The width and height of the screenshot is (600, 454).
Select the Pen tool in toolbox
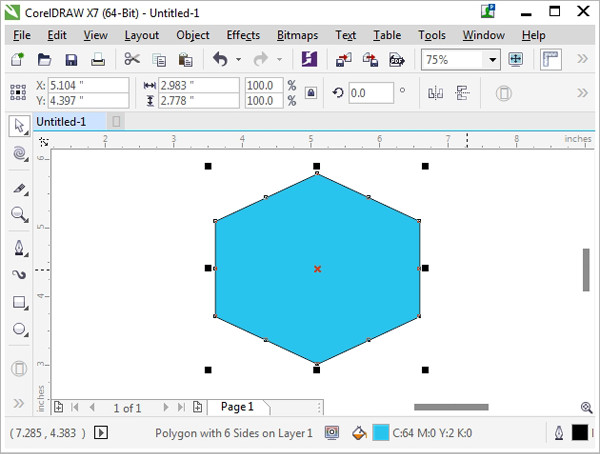coord(19,248)
